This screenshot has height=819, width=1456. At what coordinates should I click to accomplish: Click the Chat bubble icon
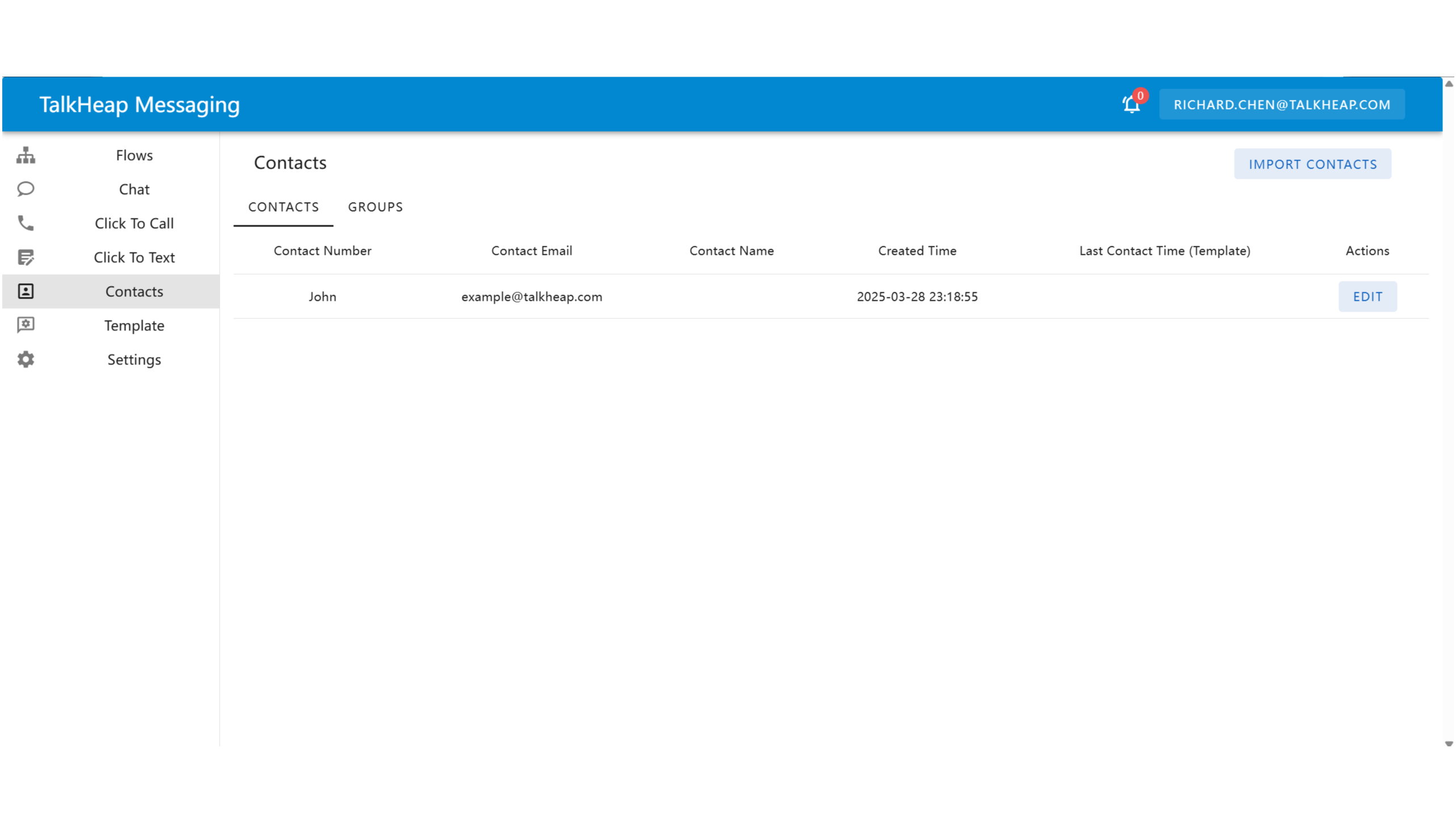pos(26,189)
